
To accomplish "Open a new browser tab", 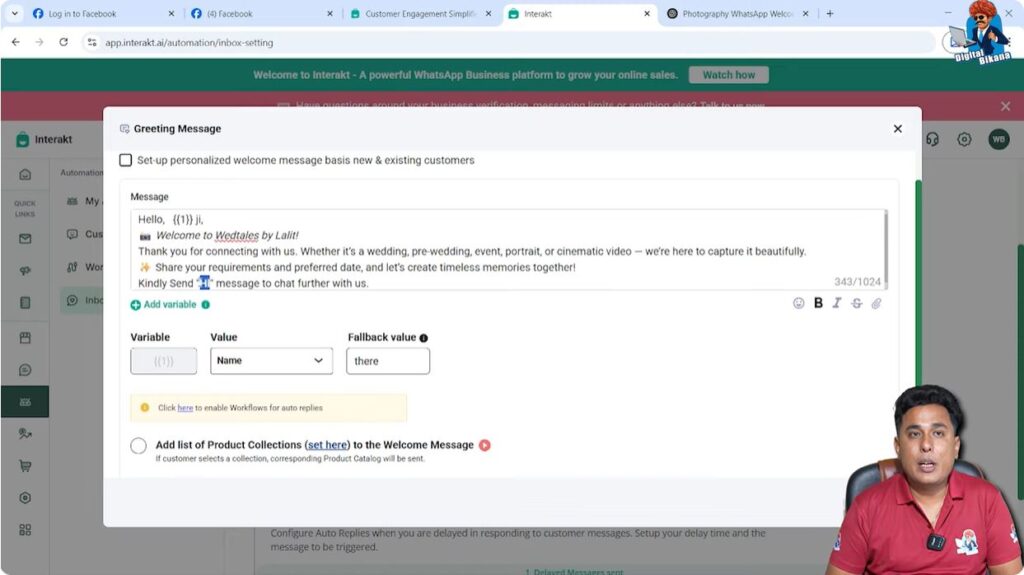I will click(x=829, y=13).
